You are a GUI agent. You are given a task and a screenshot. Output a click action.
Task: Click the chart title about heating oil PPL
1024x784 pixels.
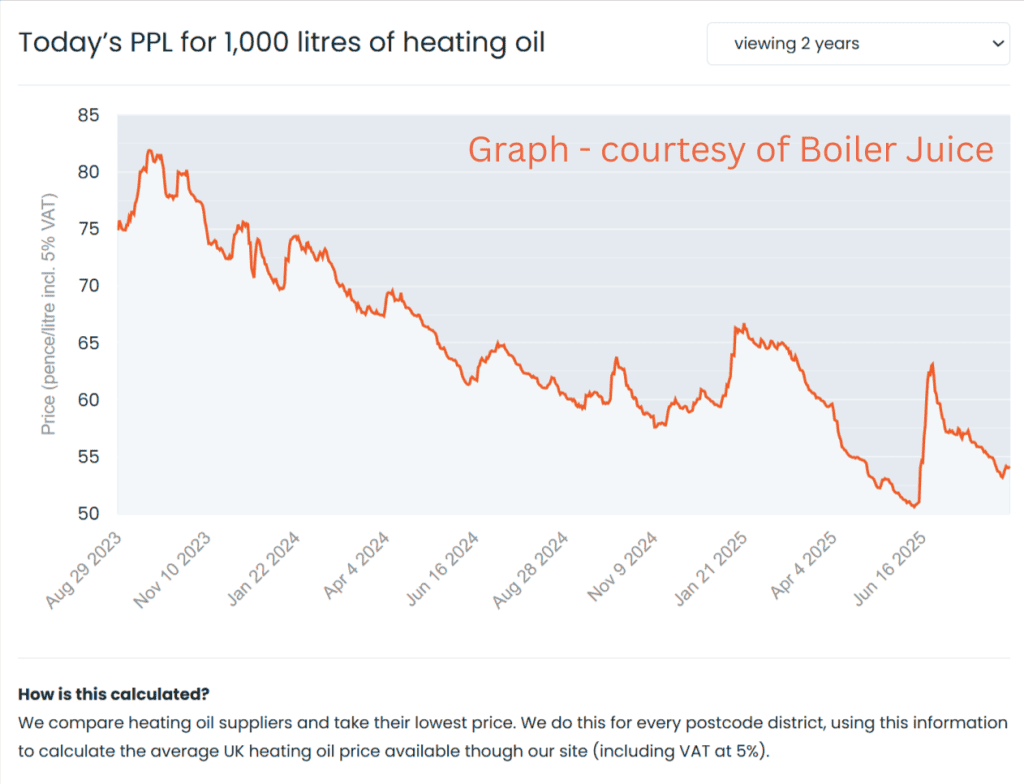(283, 42)
